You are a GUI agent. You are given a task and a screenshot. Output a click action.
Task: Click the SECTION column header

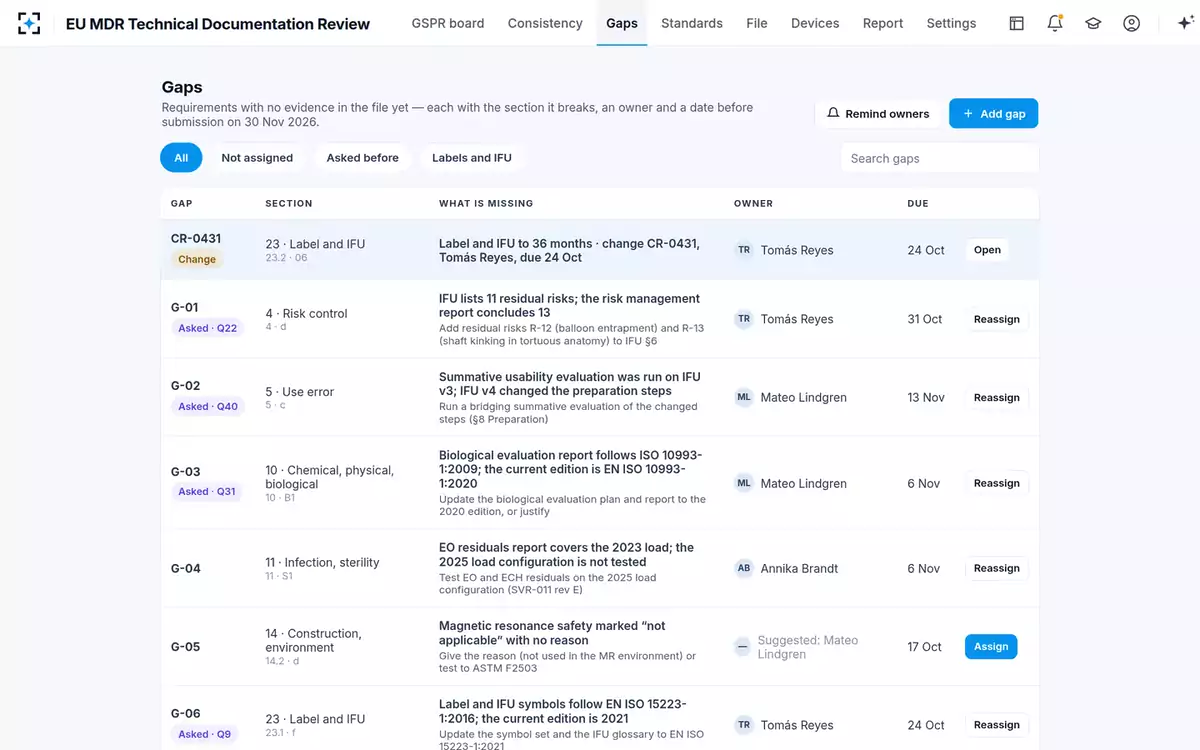pos(289,203)
